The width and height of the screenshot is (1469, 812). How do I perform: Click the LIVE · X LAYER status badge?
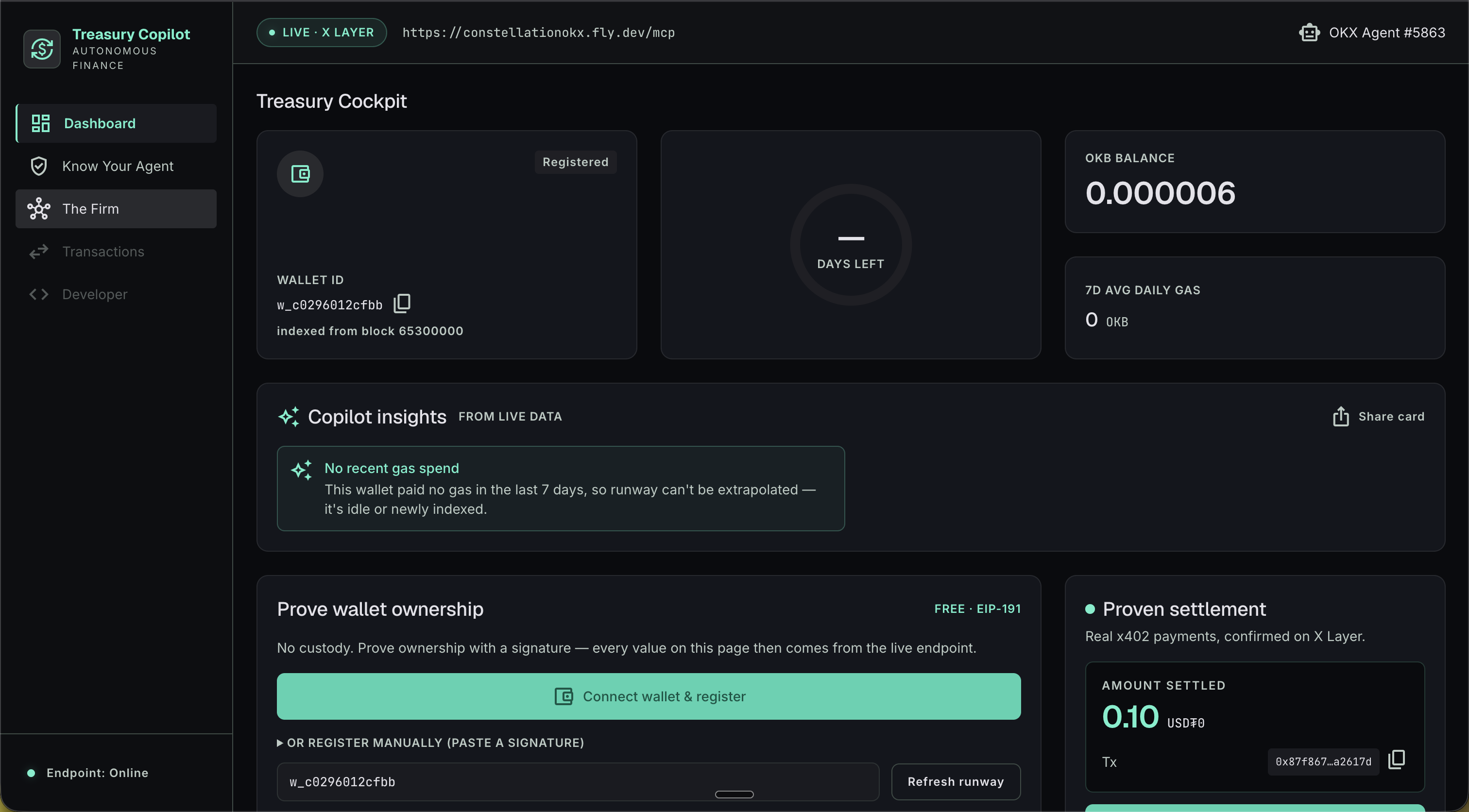[322, 33]
